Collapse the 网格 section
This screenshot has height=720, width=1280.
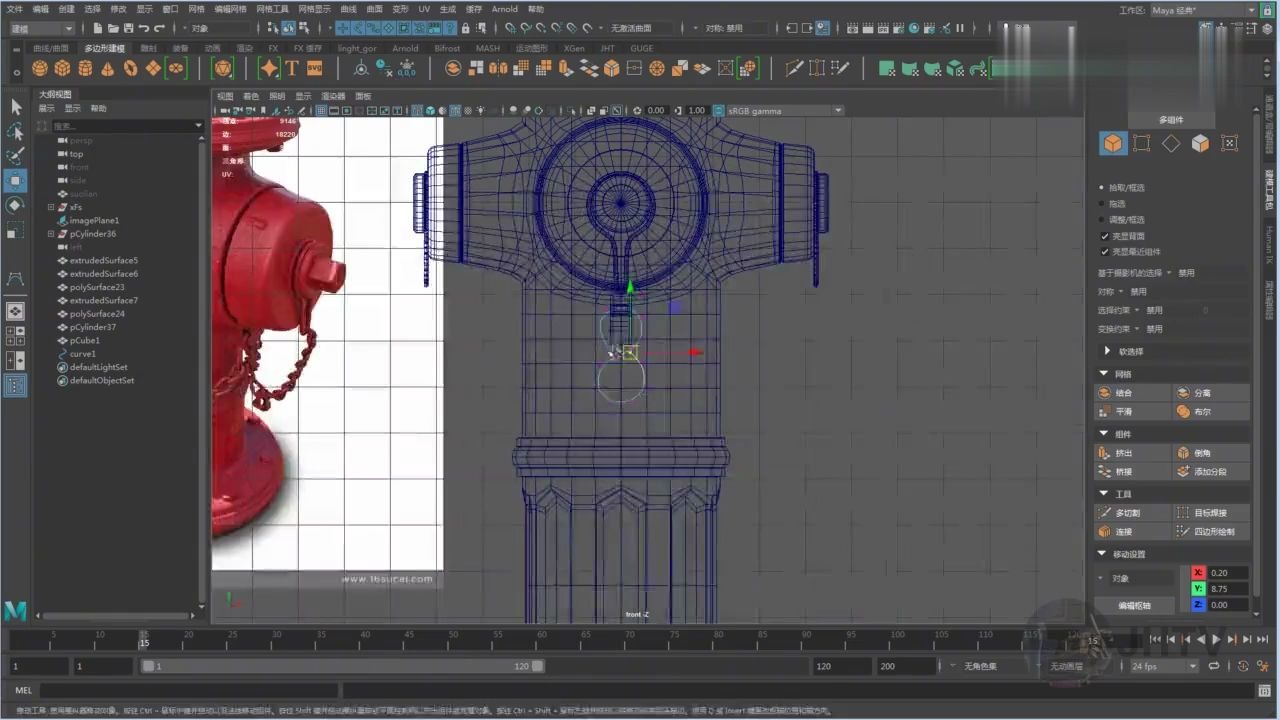1103,374
